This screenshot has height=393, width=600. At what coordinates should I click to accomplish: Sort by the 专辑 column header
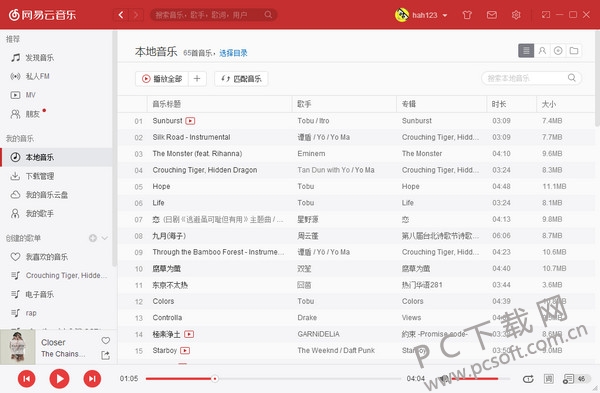pyautogui.click(x=442, y=104)
